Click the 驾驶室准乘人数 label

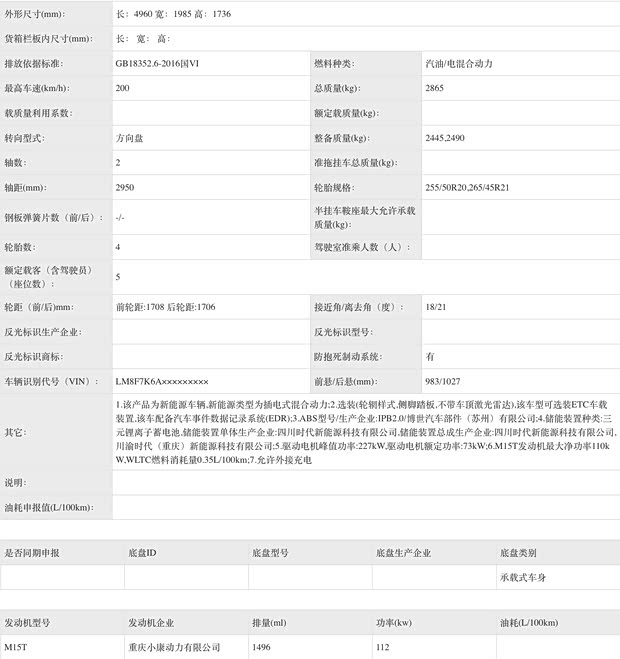point(362,247)
